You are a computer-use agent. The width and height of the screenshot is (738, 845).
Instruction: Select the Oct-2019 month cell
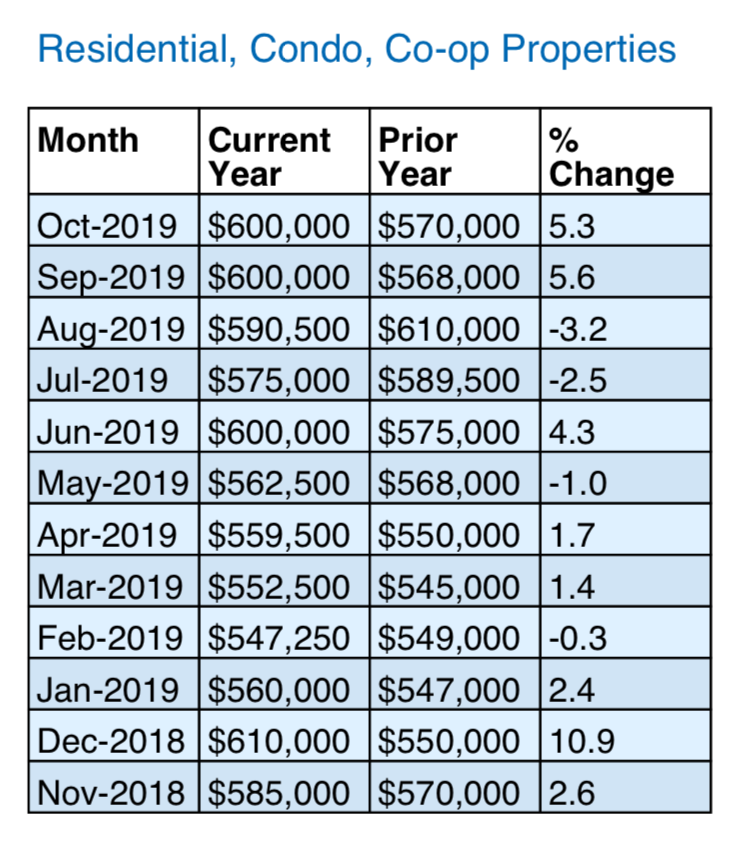pyautogui.click(x=108, y=225)
